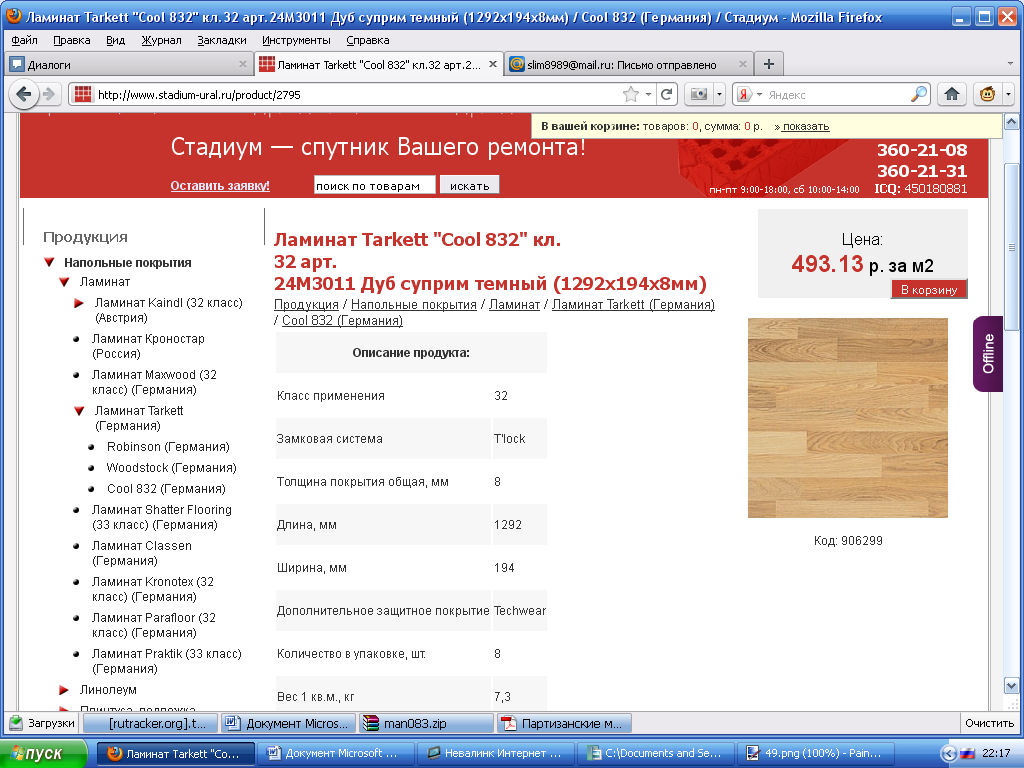Viewport: 1024px width, 768px height.
Task: Open the Offline chat side tab
Action: point(987,354)
